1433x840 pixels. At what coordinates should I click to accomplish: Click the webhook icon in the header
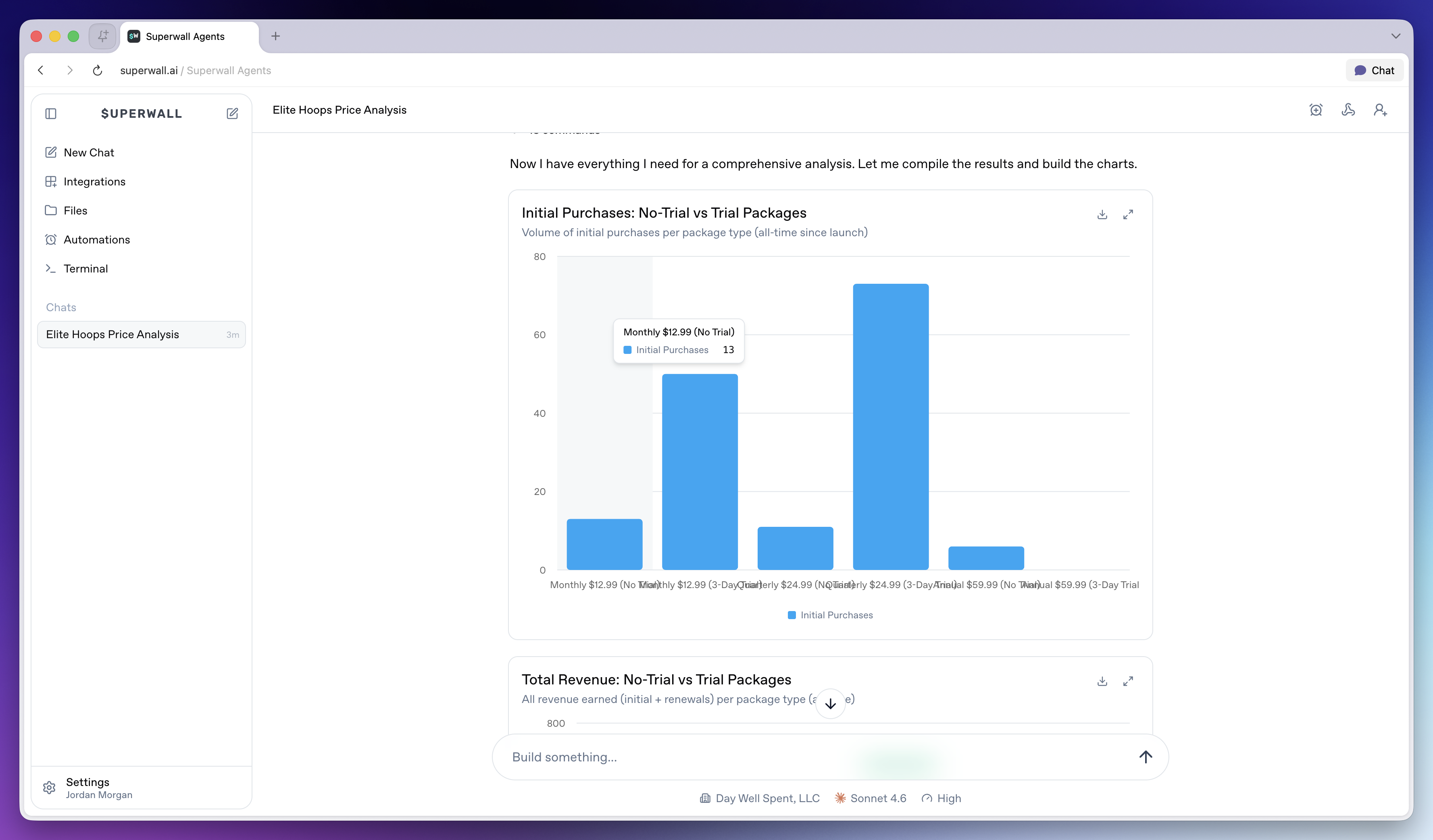click(1348, 110)
